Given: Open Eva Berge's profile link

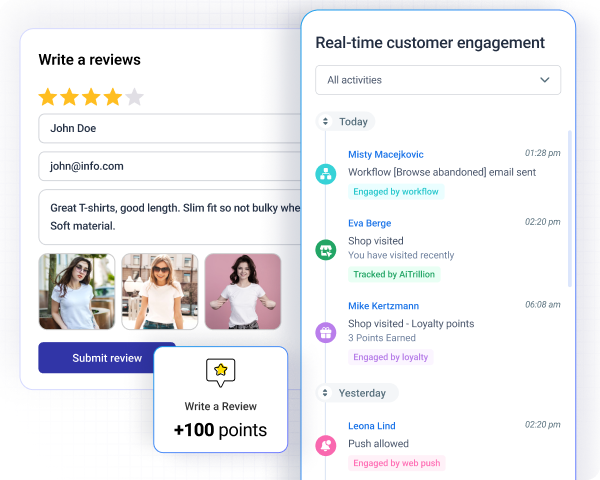Looking at the screenshot, I should [x=370, y=223].
